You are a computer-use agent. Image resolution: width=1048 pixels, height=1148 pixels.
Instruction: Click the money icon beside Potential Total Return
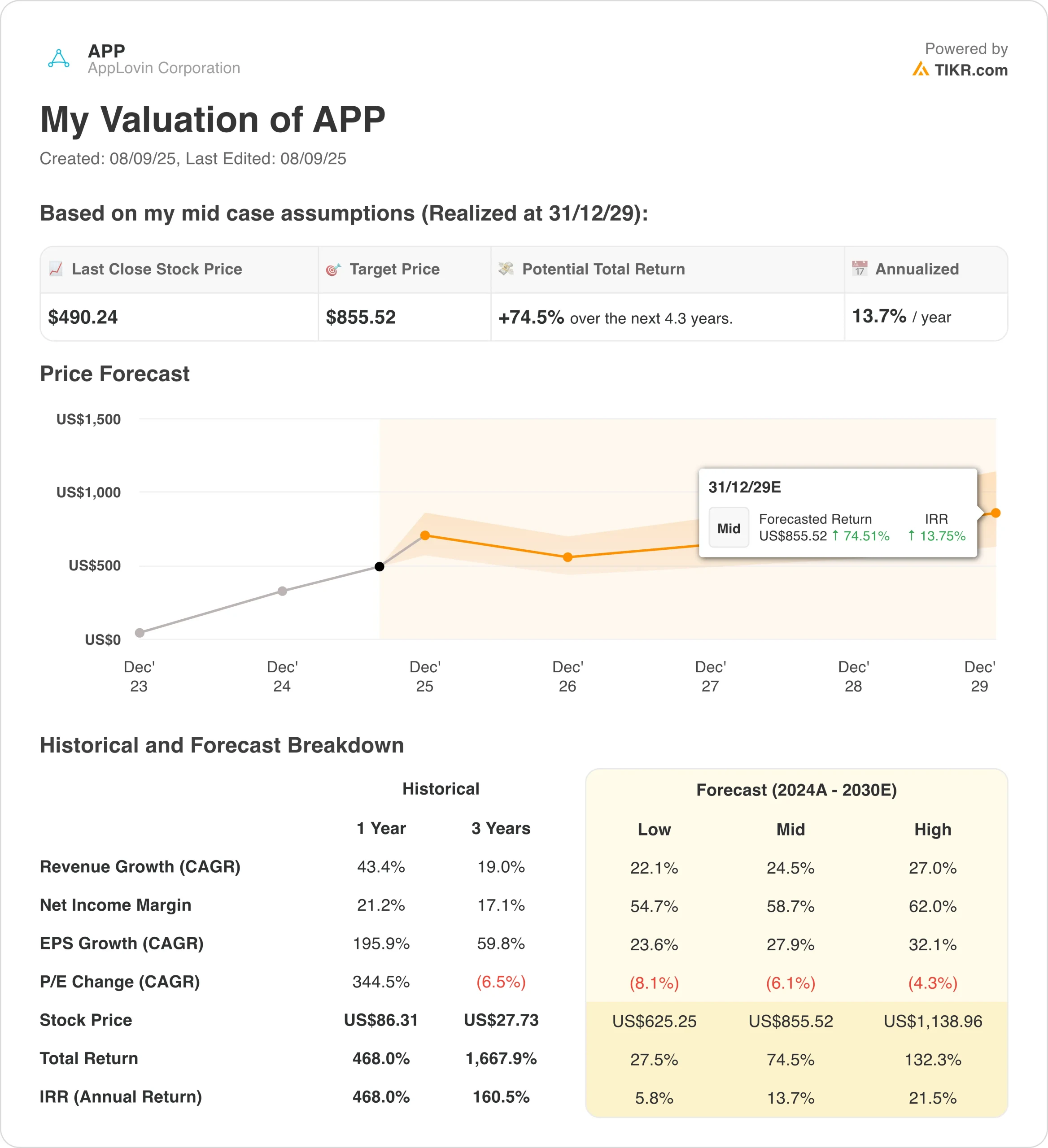[506, 269]
